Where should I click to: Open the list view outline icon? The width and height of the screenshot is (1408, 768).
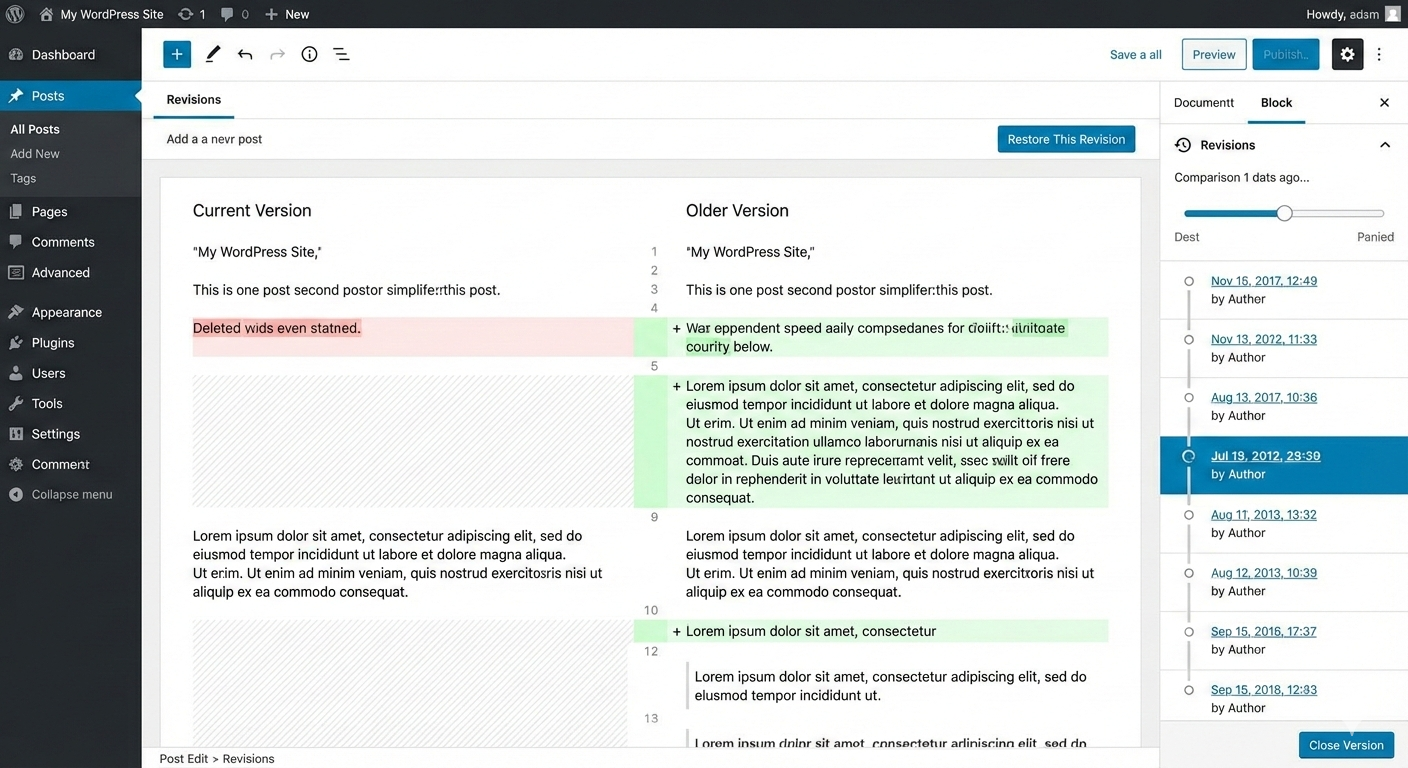coord(341,54)
